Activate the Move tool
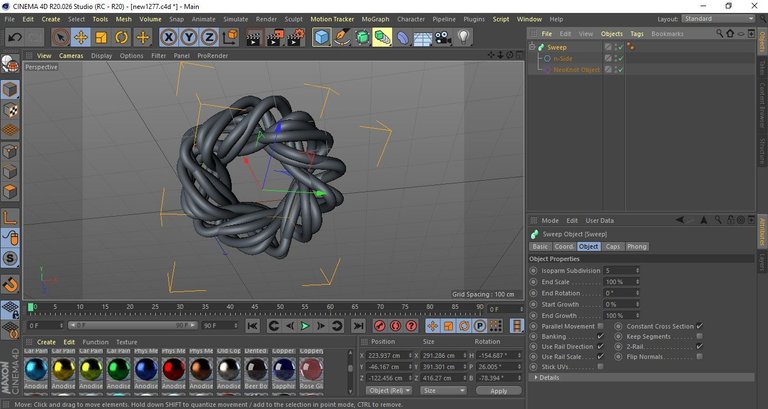768x409 pixels. pos(81,37)
